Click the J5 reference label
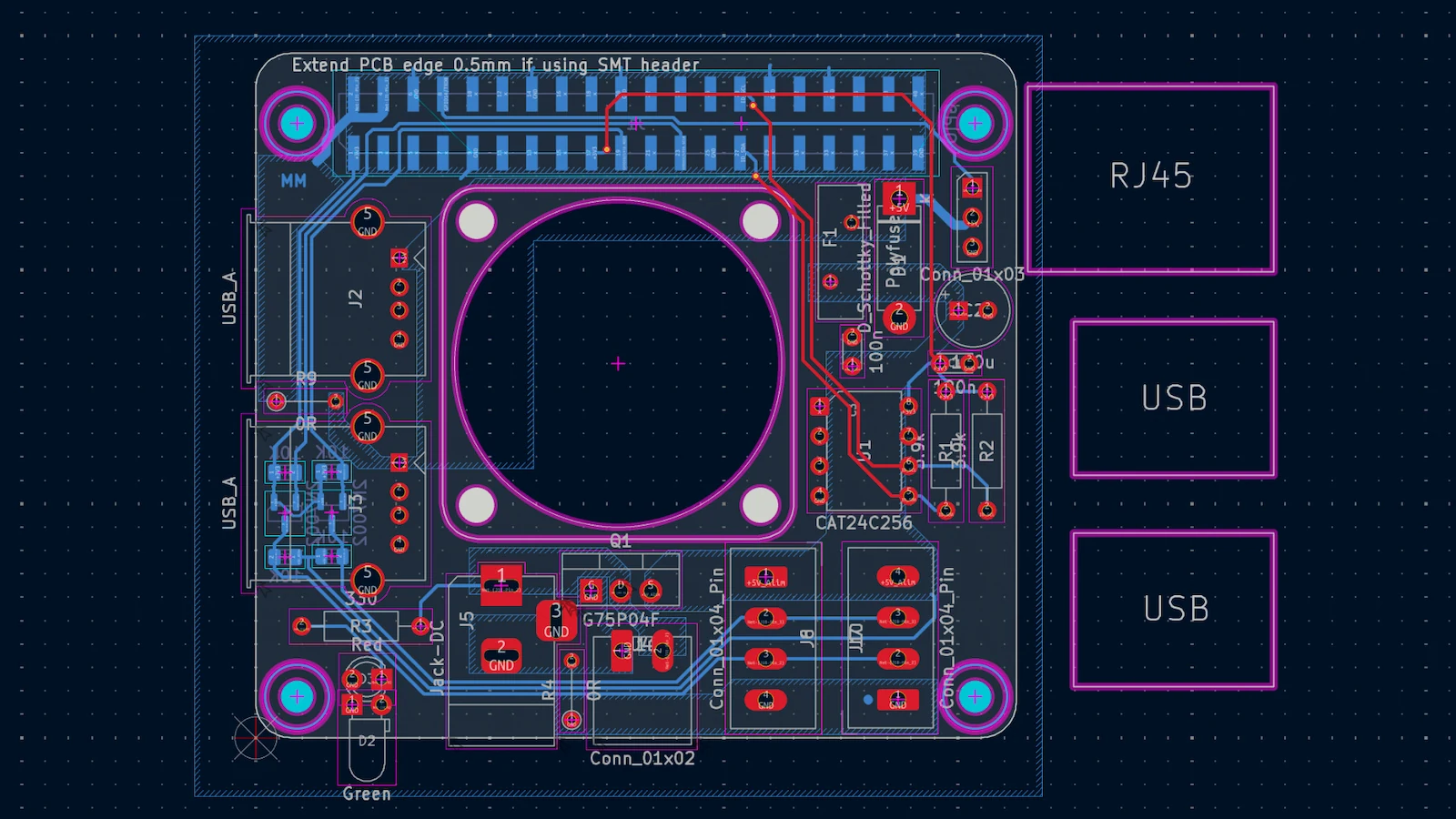 [467, 620]
